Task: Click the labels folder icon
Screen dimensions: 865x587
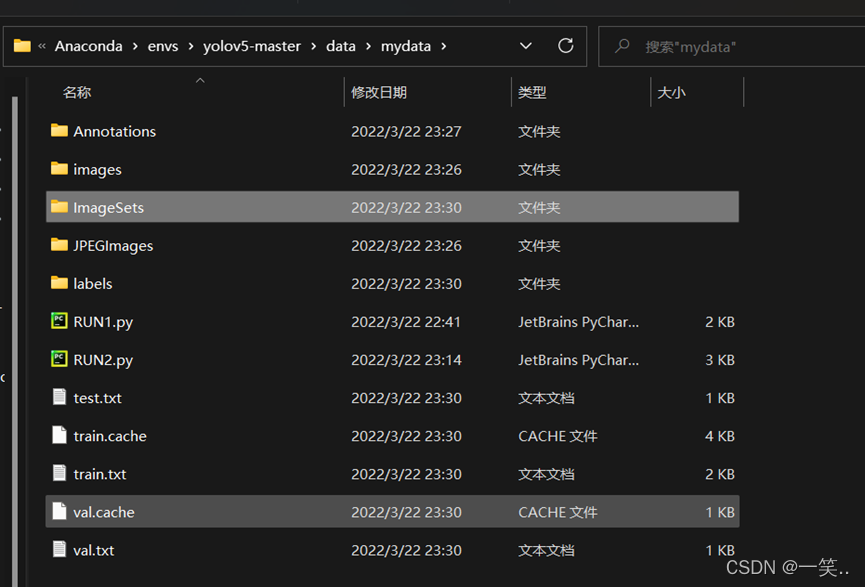Action: [59, 283]
